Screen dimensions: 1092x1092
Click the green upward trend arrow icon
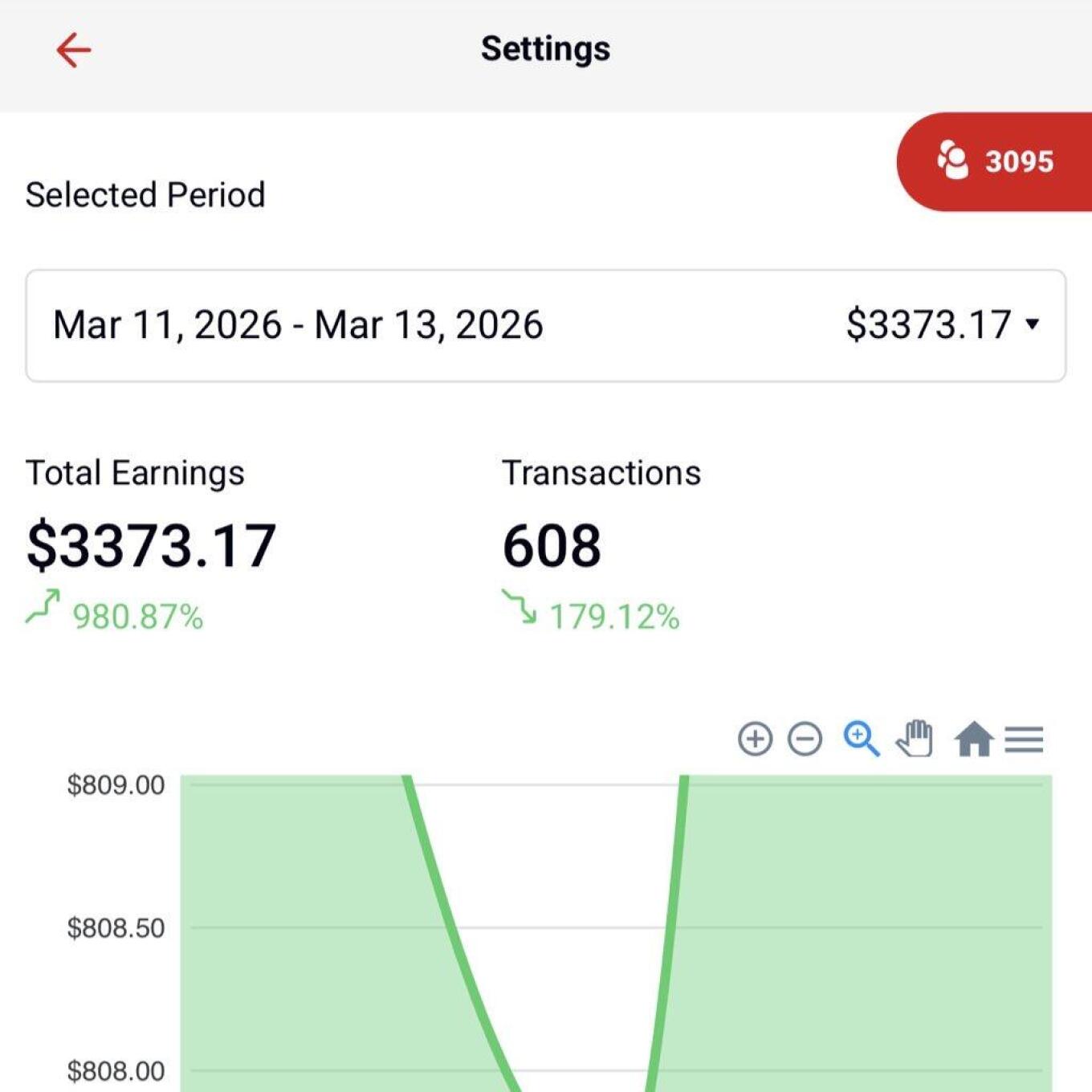(43, 607)
